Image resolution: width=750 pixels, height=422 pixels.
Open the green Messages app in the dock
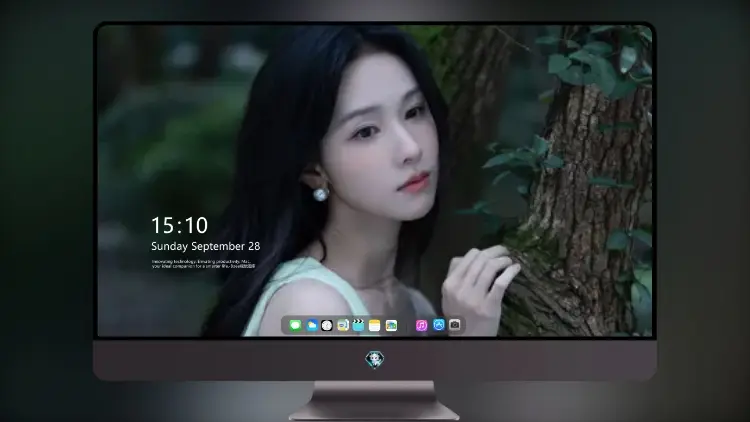click(x=295, y=325)
